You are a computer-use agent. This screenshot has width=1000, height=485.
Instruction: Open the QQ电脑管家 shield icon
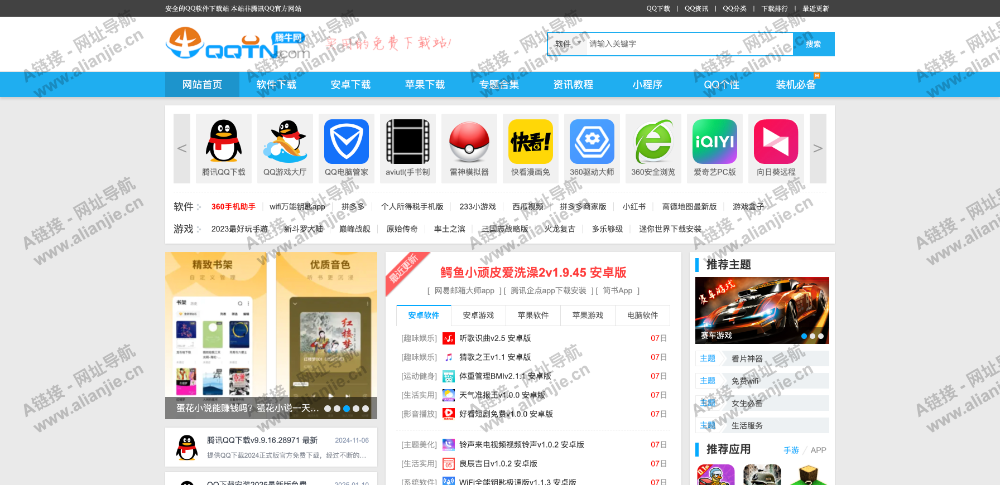click(346, 141)
